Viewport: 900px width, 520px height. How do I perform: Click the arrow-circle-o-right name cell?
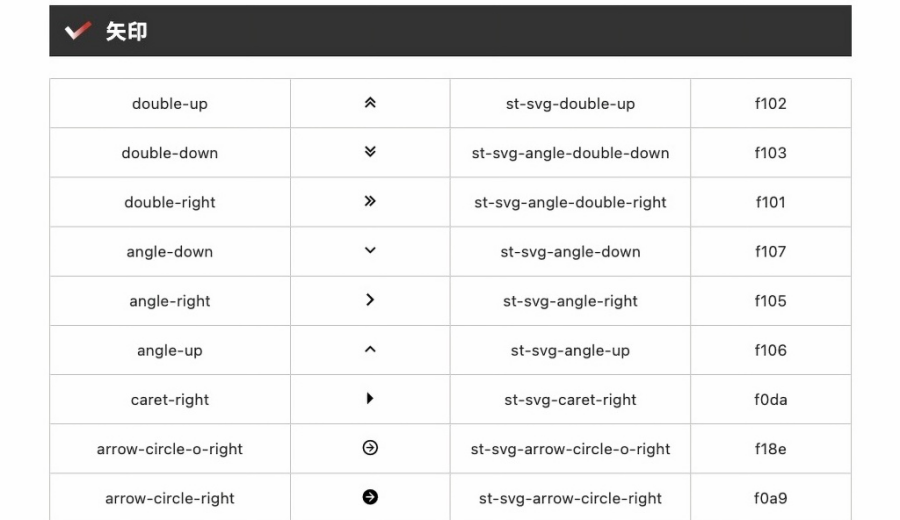pos(170,449)
